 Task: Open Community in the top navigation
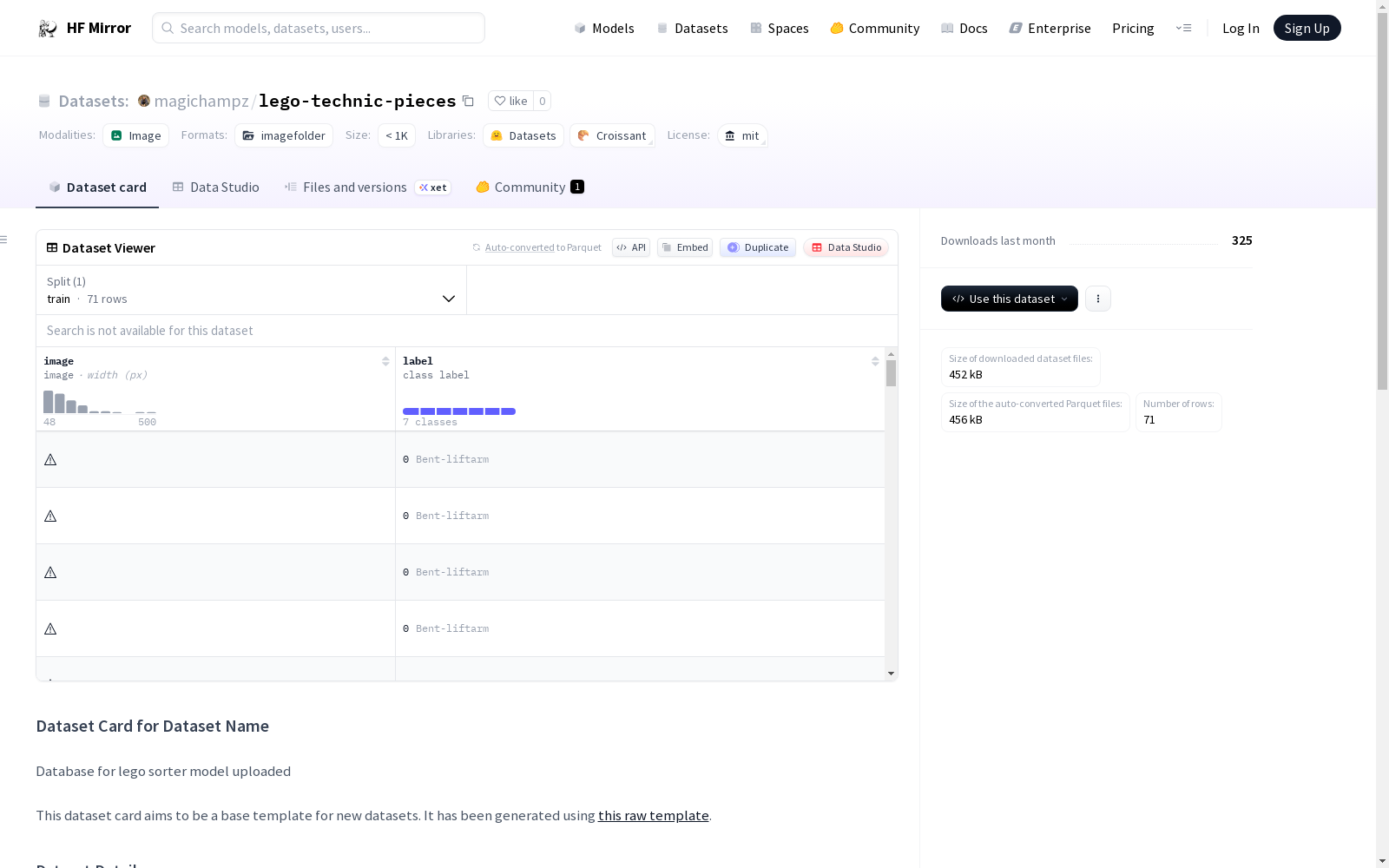point(875,28)
